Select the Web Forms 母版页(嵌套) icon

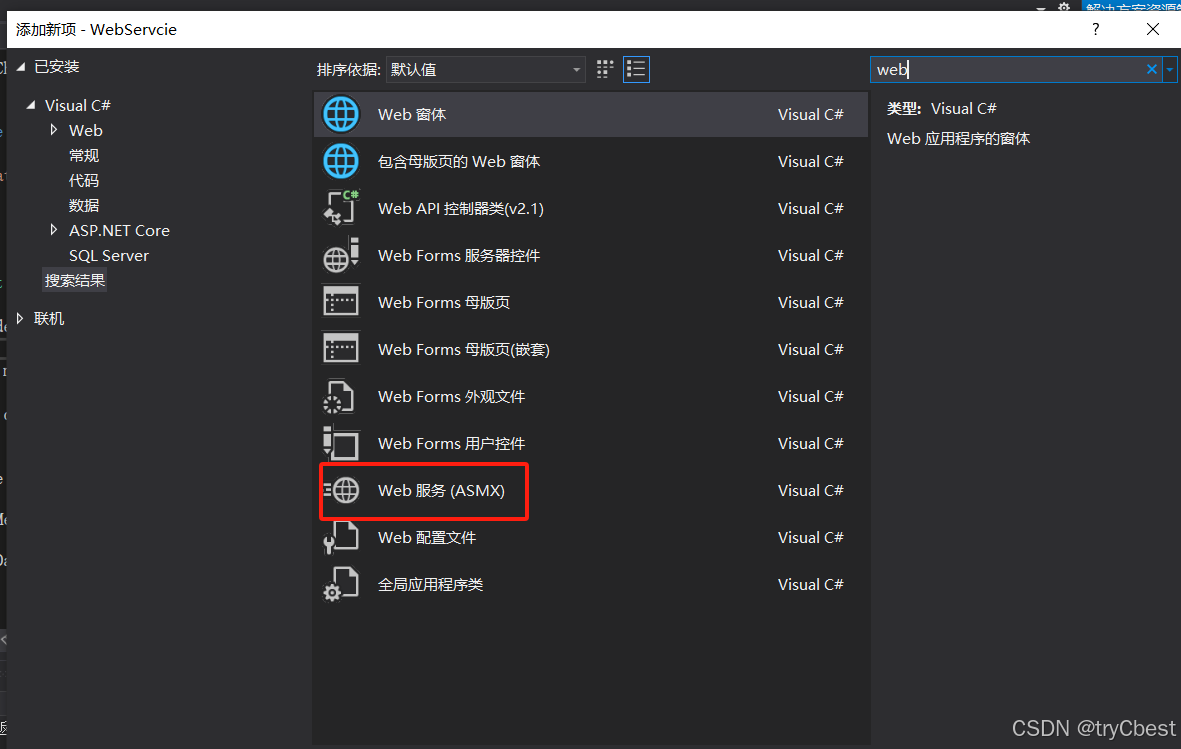click(x=340, y=349)
